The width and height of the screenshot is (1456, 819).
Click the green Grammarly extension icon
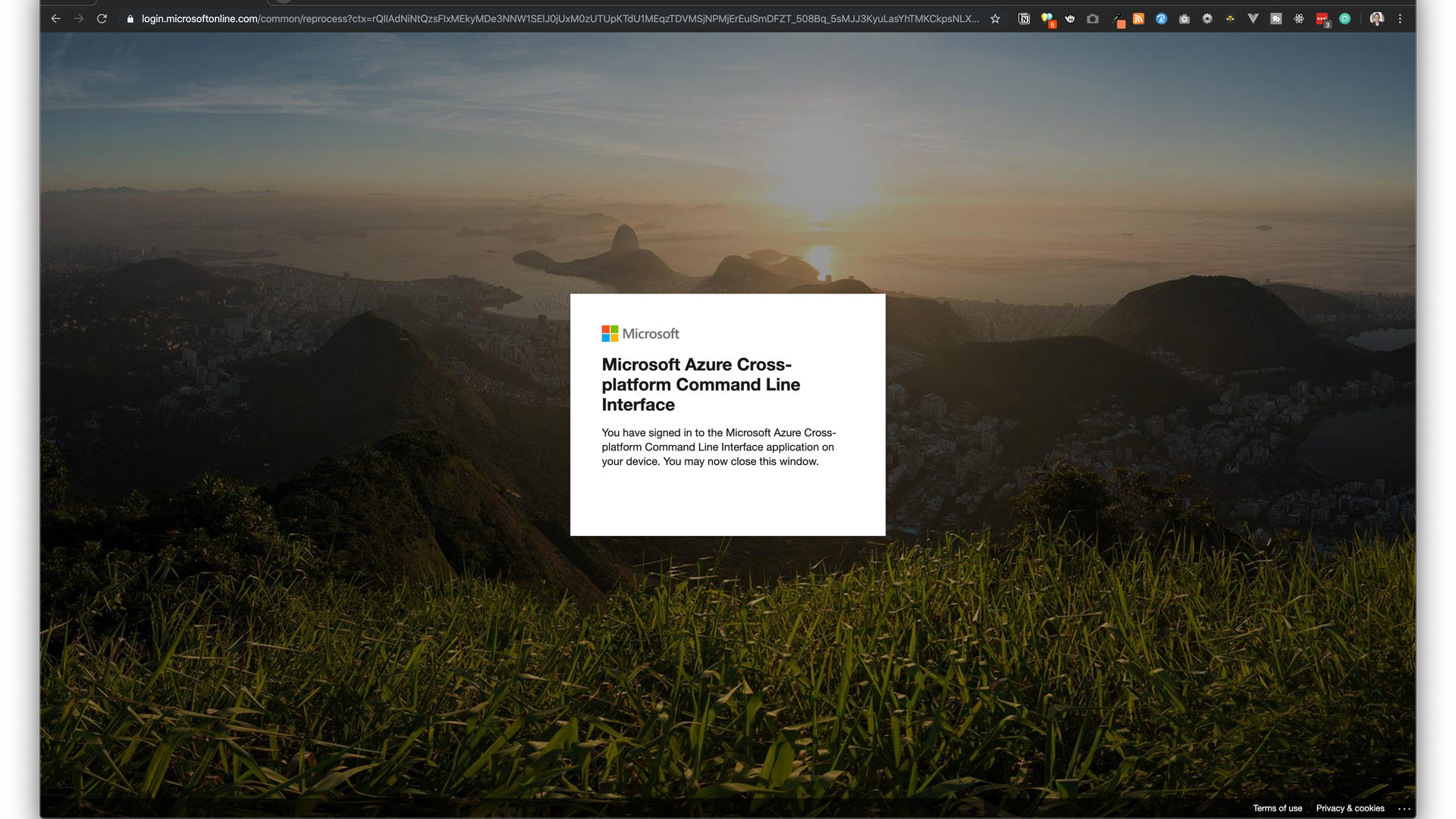(x=1345, y=19)
